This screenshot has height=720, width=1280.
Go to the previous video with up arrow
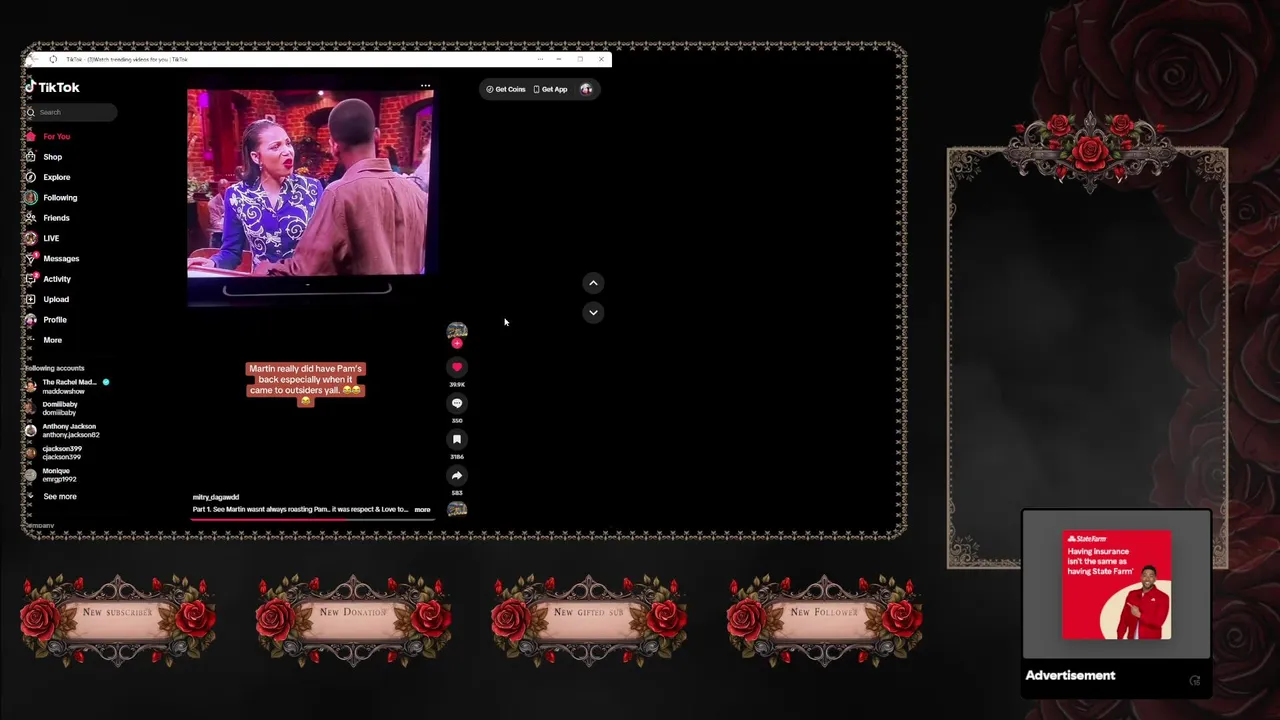click(x=593, y=283)
